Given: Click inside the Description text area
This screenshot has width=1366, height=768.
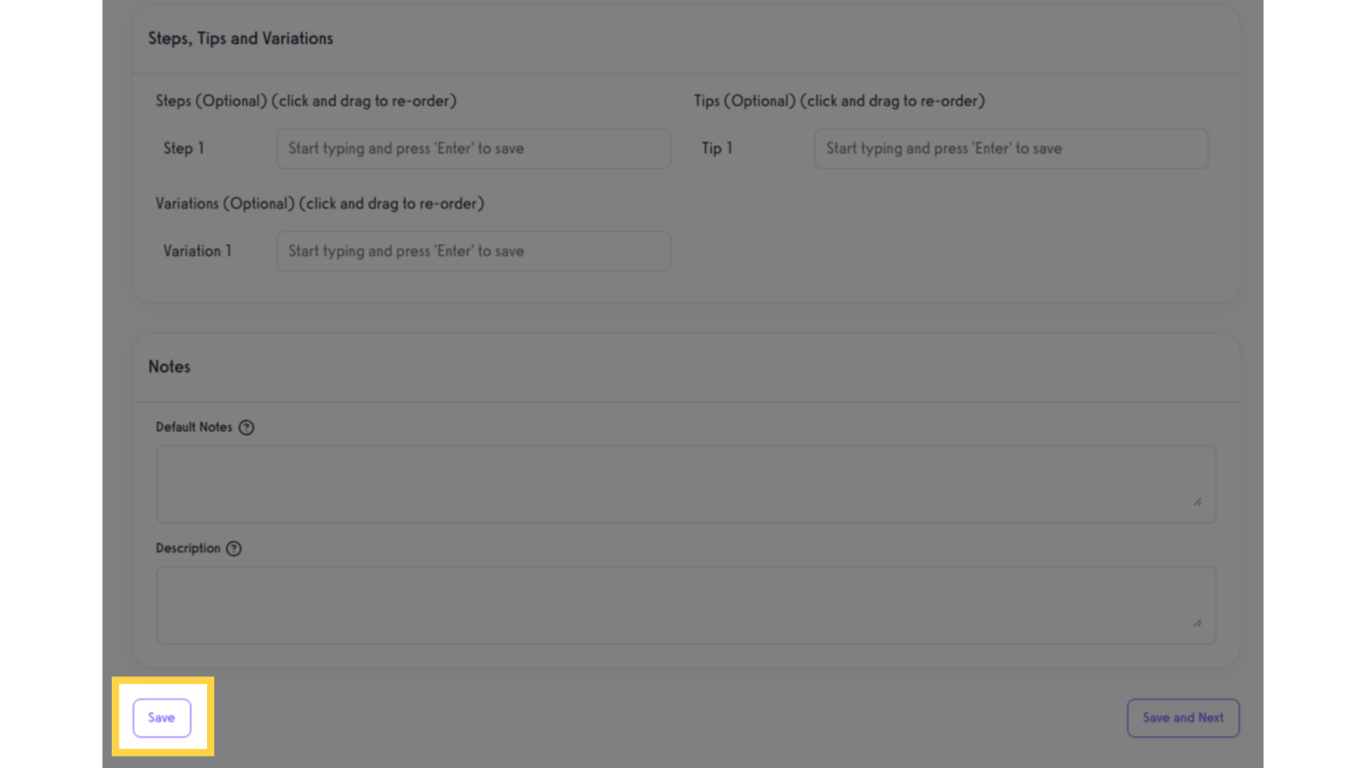Looking at the screenshot, I should pyautogui.click(x=685, y=605).
